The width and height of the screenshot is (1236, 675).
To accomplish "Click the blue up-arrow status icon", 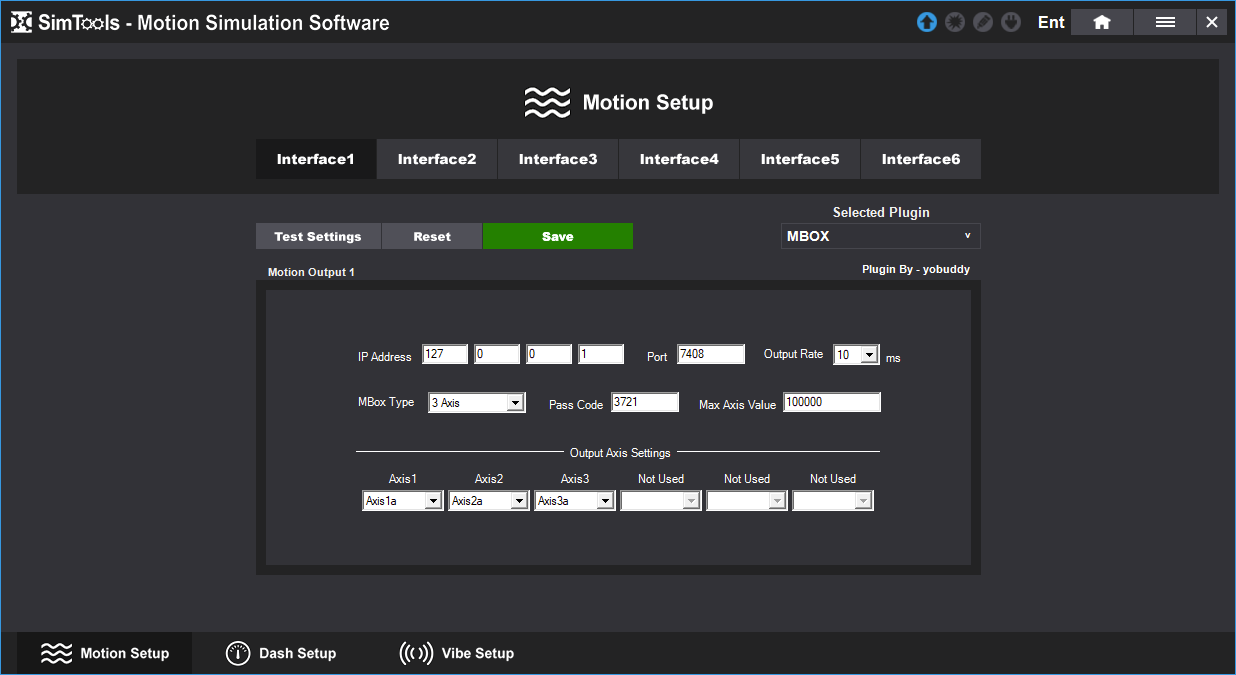I will (927, 22).
